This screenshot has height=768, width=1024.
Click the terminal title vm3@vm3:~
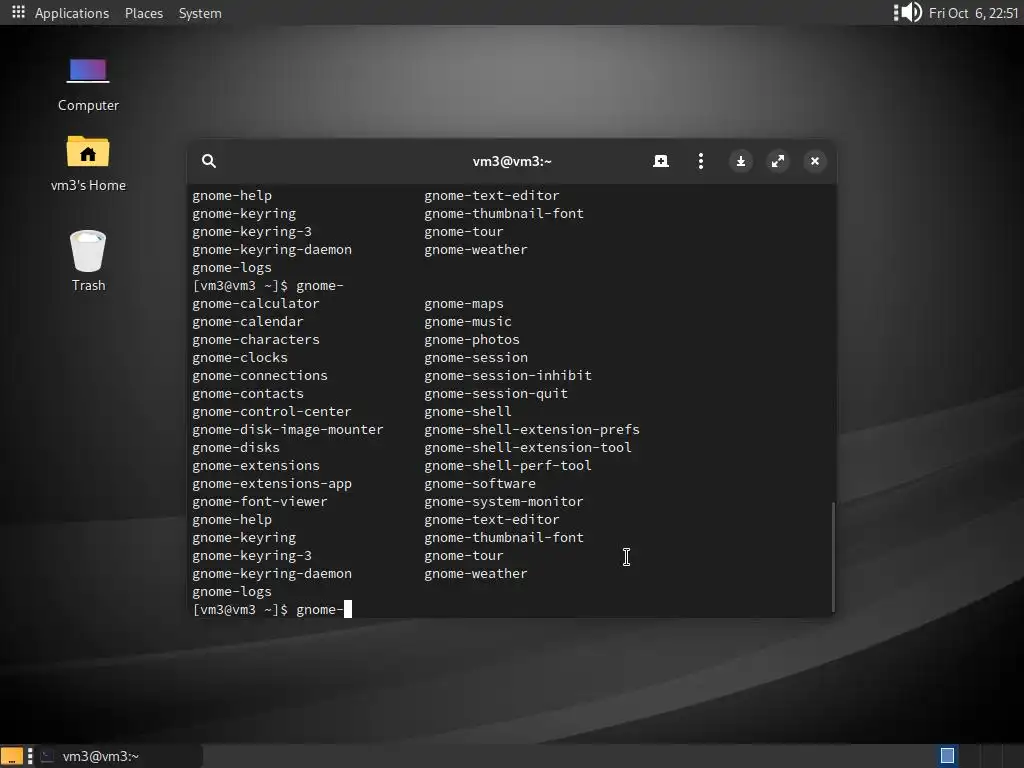[512, 161]
